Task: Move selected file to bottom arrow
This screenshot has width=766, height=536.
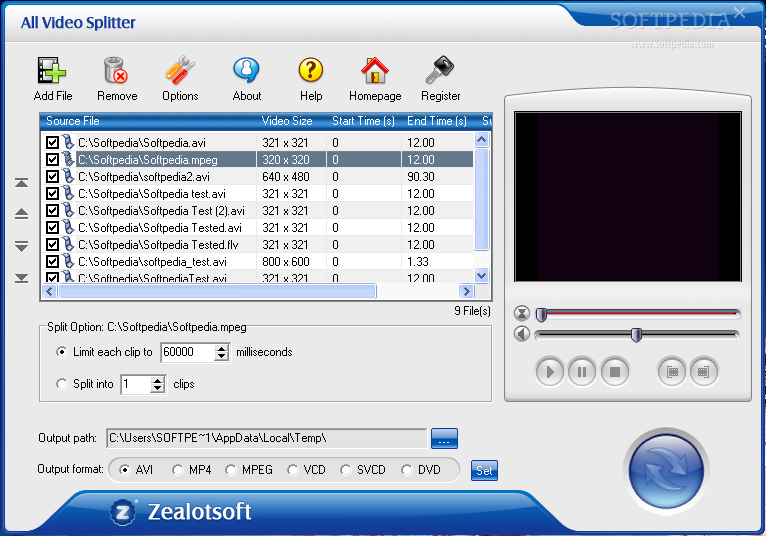Action: (21, 278)
